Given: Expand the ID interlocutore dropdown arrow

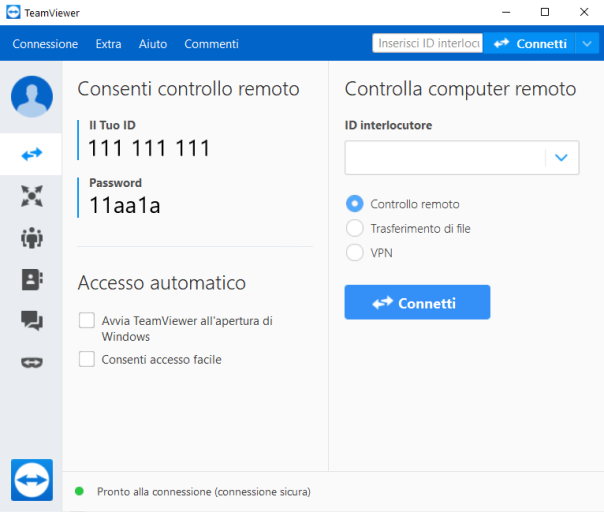Looking at the screenshot, I should 561,157.
